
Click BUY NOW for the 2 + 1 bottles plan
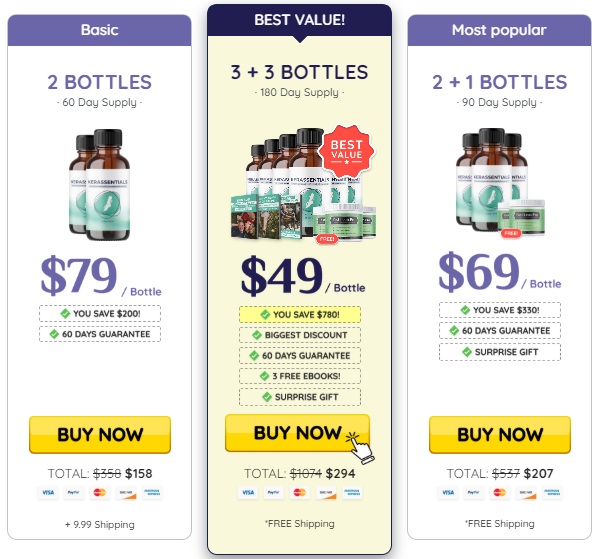pyautogui.click(x=500, y=434)
